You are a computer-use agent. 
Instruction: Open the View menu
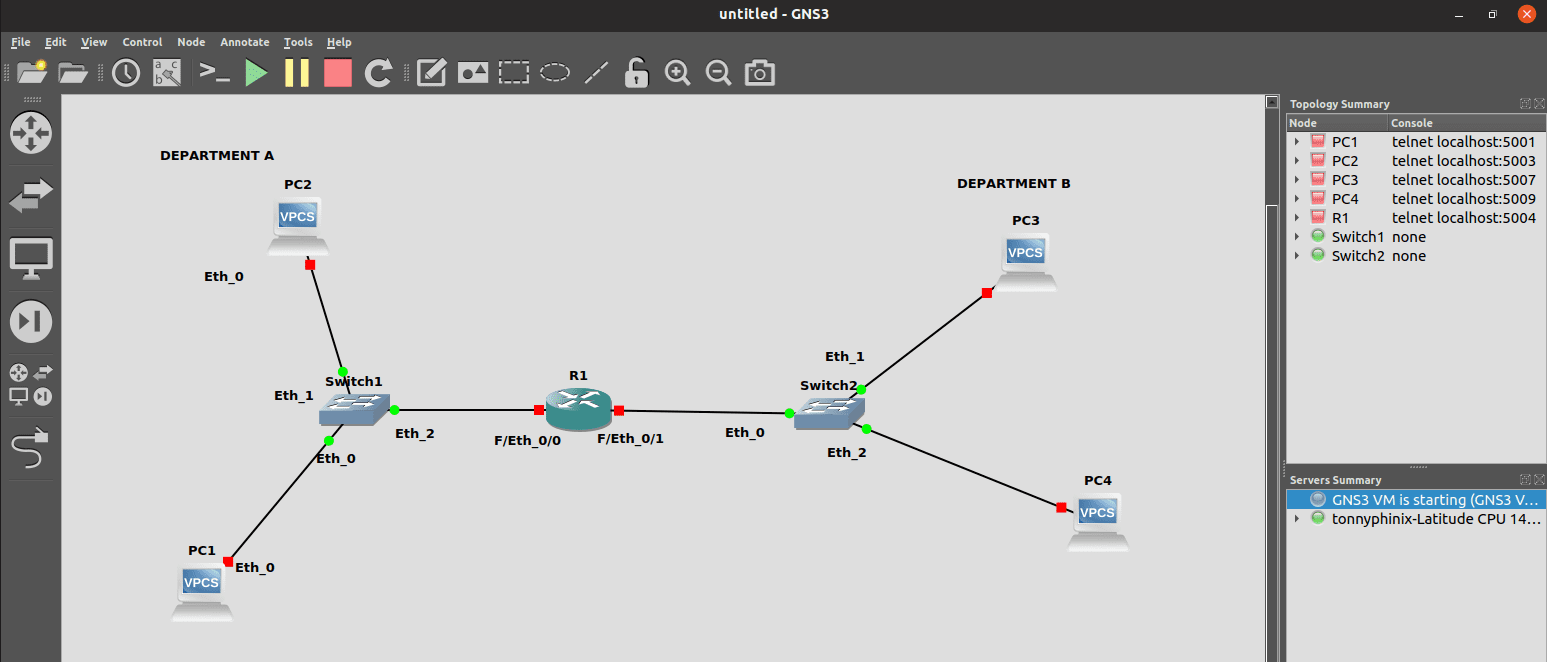click(x=94, y=42)
